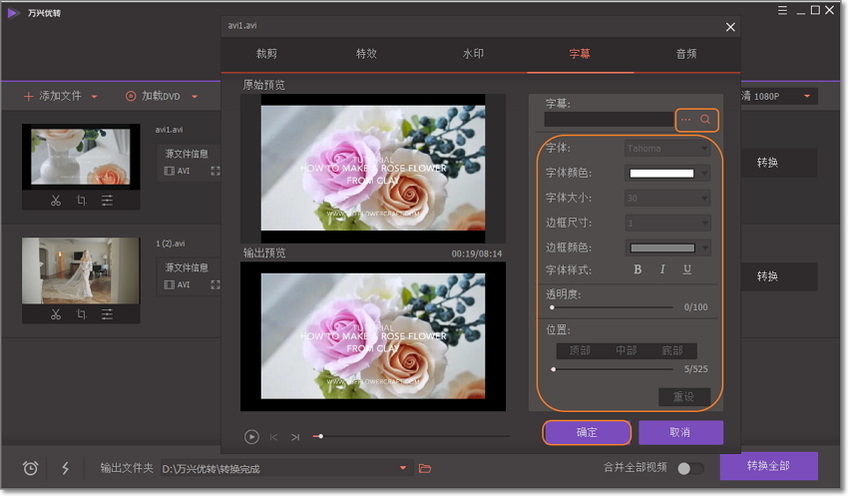Click the browse subtitle file ellipsis icon
This screenshot has height=496, width=848.
[x=686, y=120]
